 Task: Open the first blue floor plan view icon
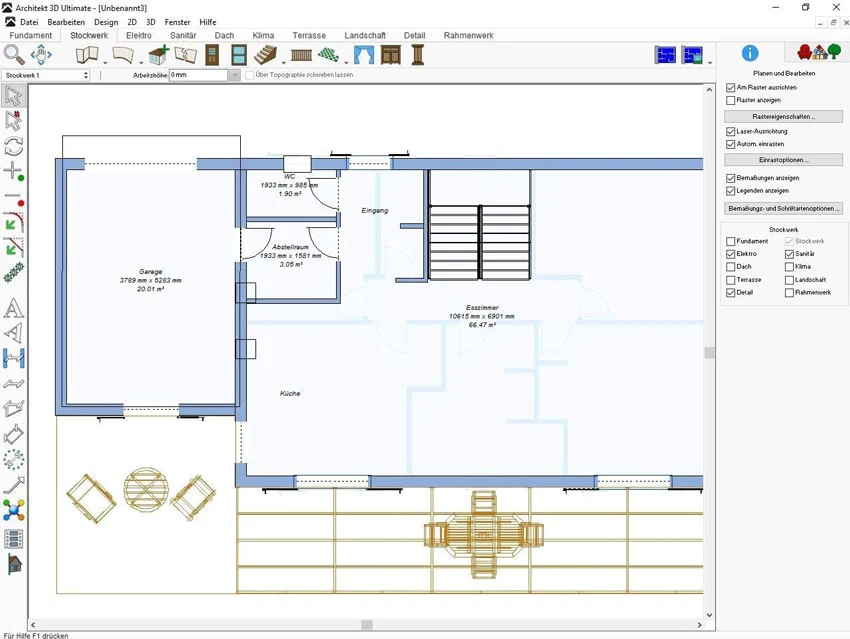click(x=665, y=55)
